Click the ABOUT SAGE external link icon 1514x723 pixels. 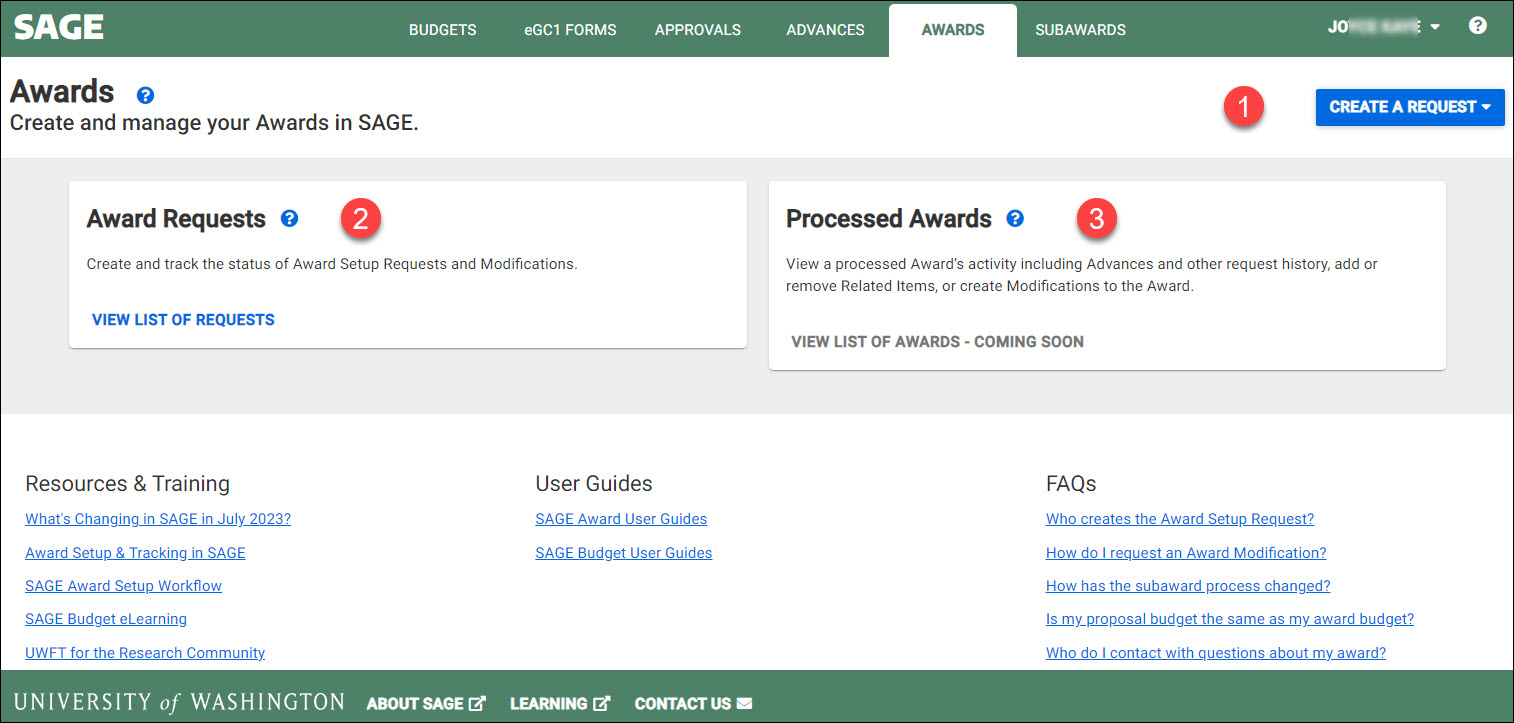click(x=477, y=702)
